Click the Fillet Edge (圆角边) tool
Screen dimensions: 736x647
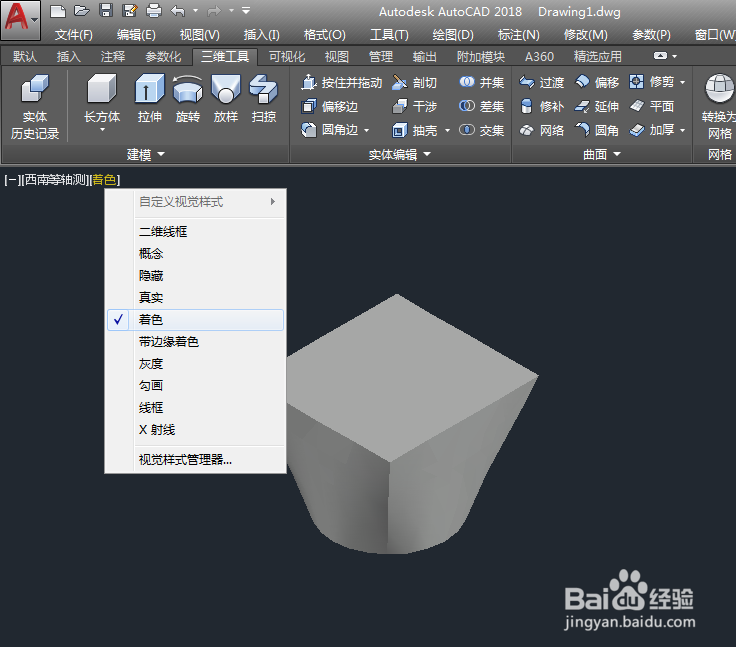(329, 130)
